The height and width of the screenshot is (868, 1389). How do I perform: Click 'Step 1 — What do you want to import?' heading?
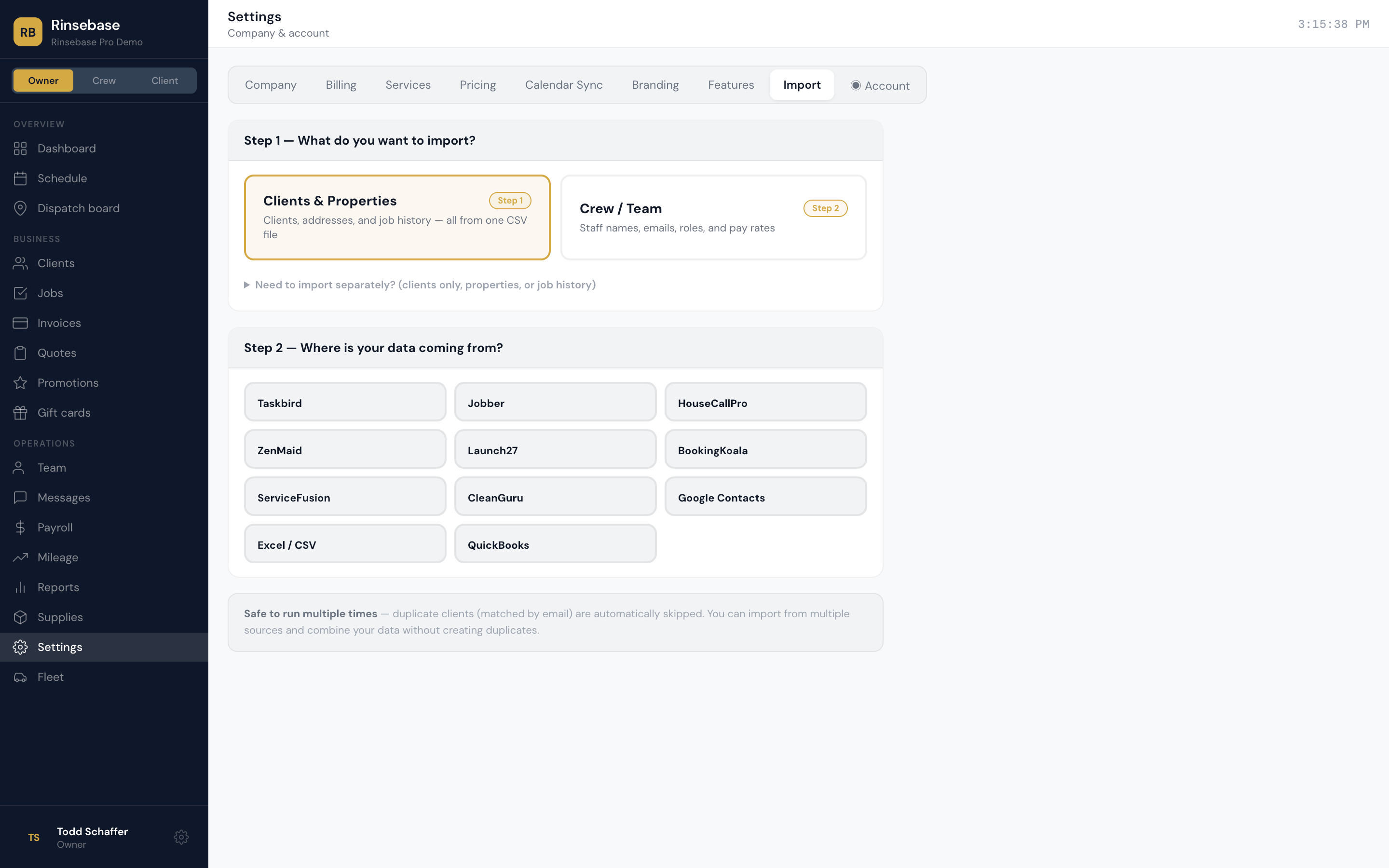(x=359, y=141)
